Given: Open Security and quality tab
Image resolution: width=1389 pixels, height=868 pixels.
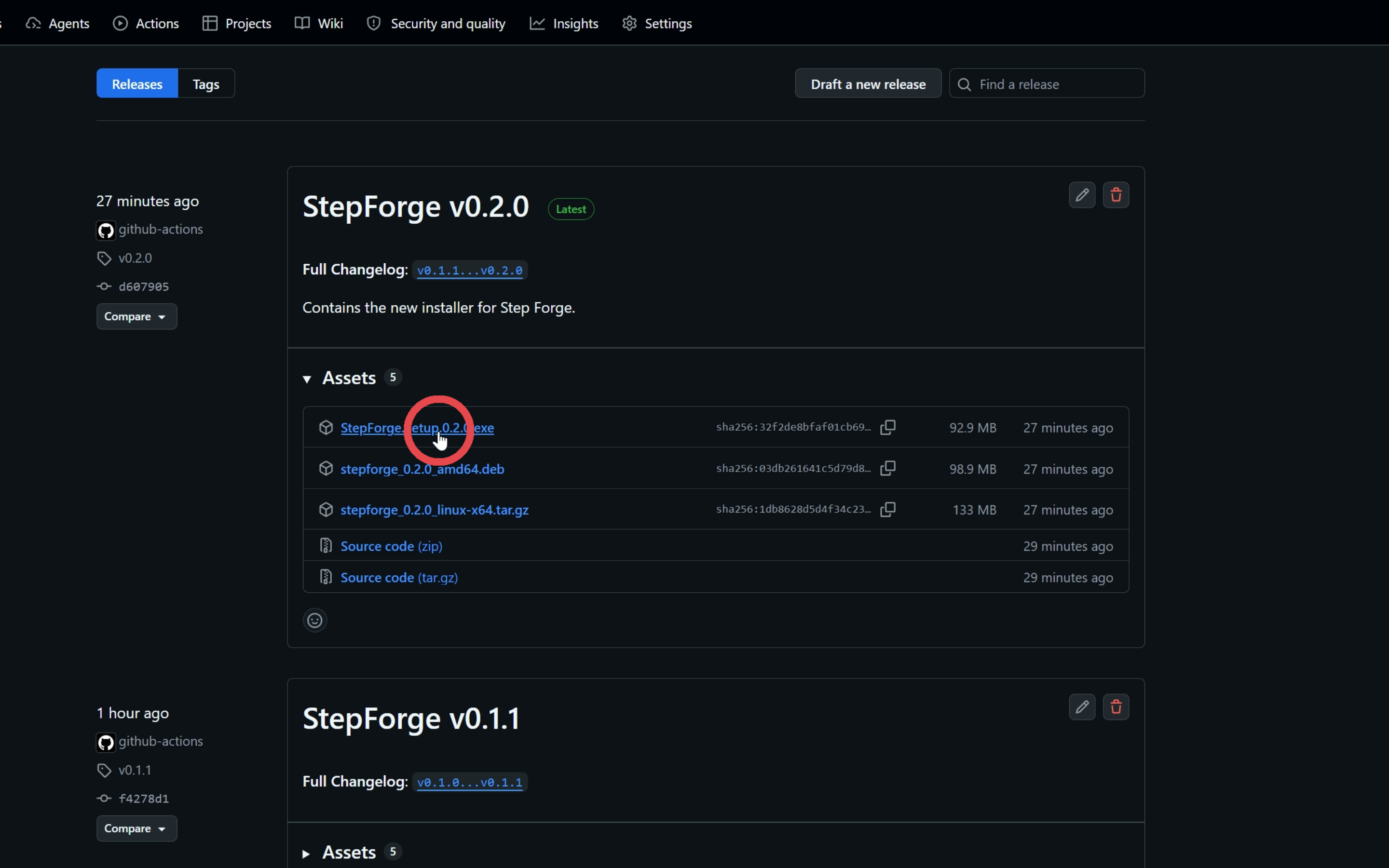Looking at the screenshot, I should [436, 24].
